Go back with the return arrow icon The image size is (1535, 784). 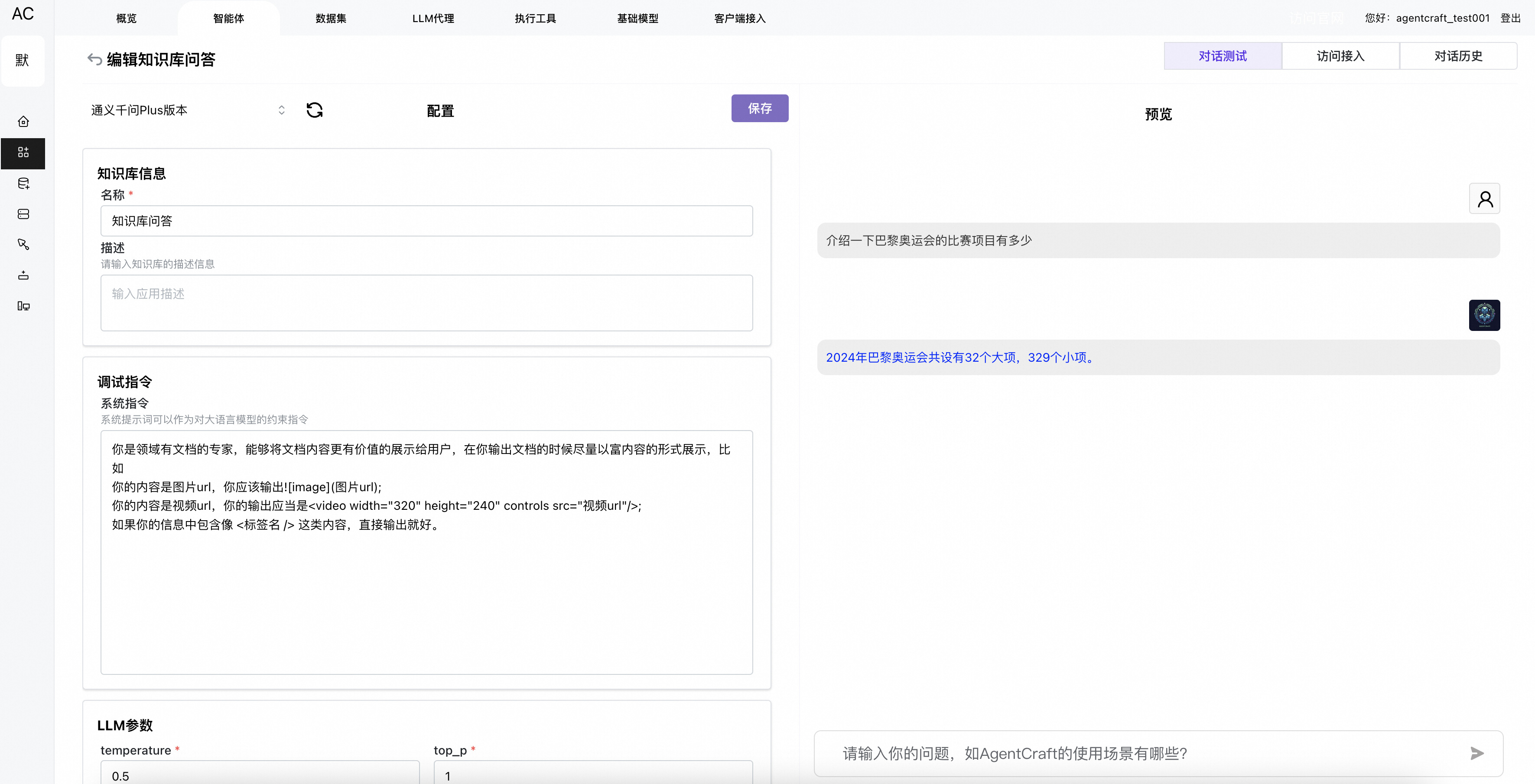[94, 59]
